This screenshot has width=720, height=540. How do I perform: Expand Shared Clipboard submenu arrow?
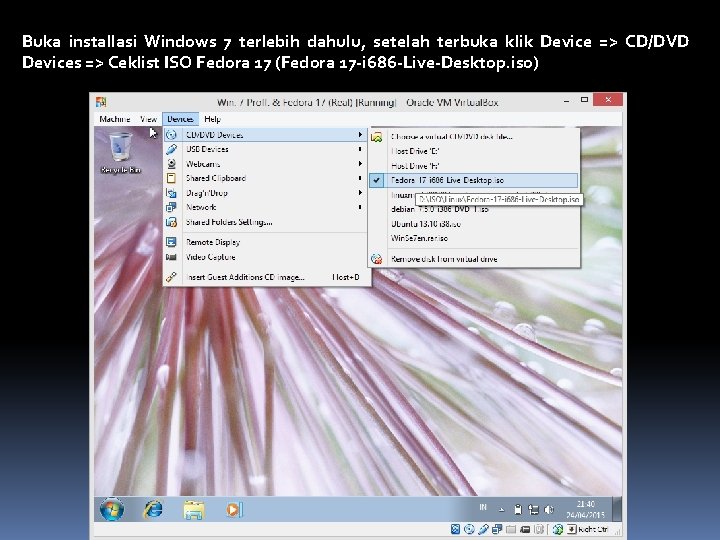click(360, 178)
